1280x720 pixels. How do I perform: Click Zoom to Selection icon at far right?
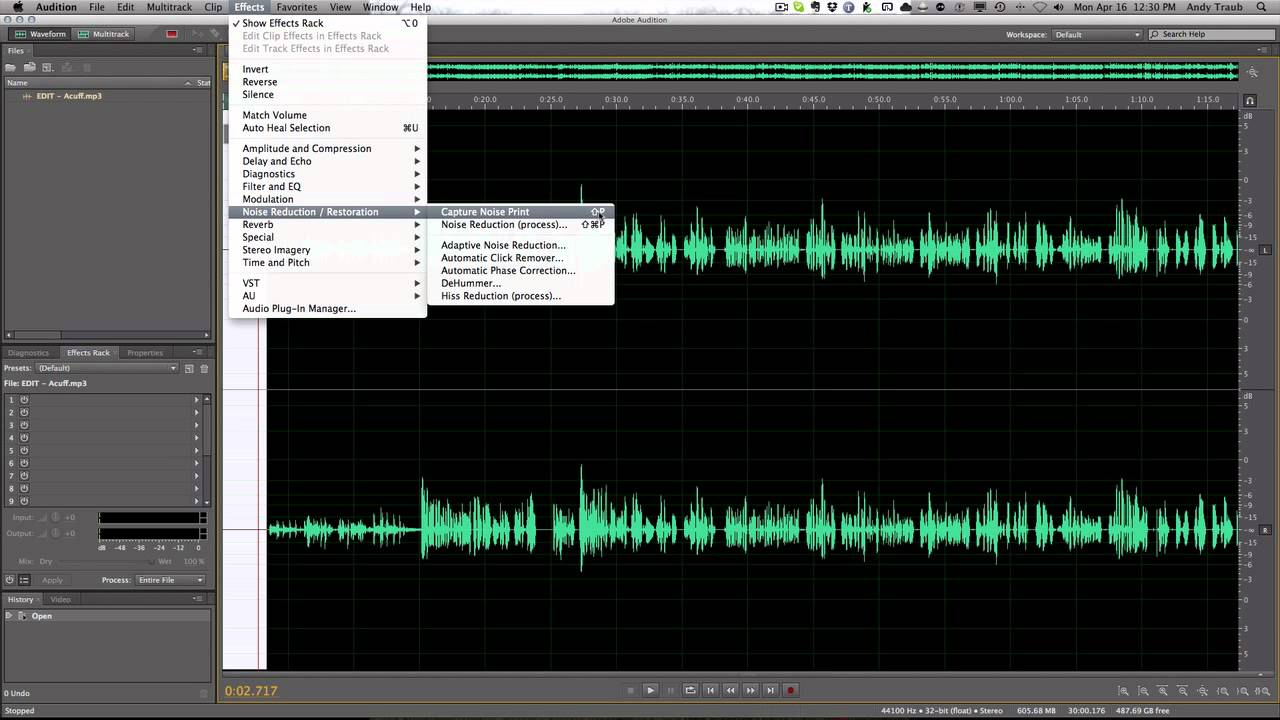pyautogui.click(x=1264, y=691)
